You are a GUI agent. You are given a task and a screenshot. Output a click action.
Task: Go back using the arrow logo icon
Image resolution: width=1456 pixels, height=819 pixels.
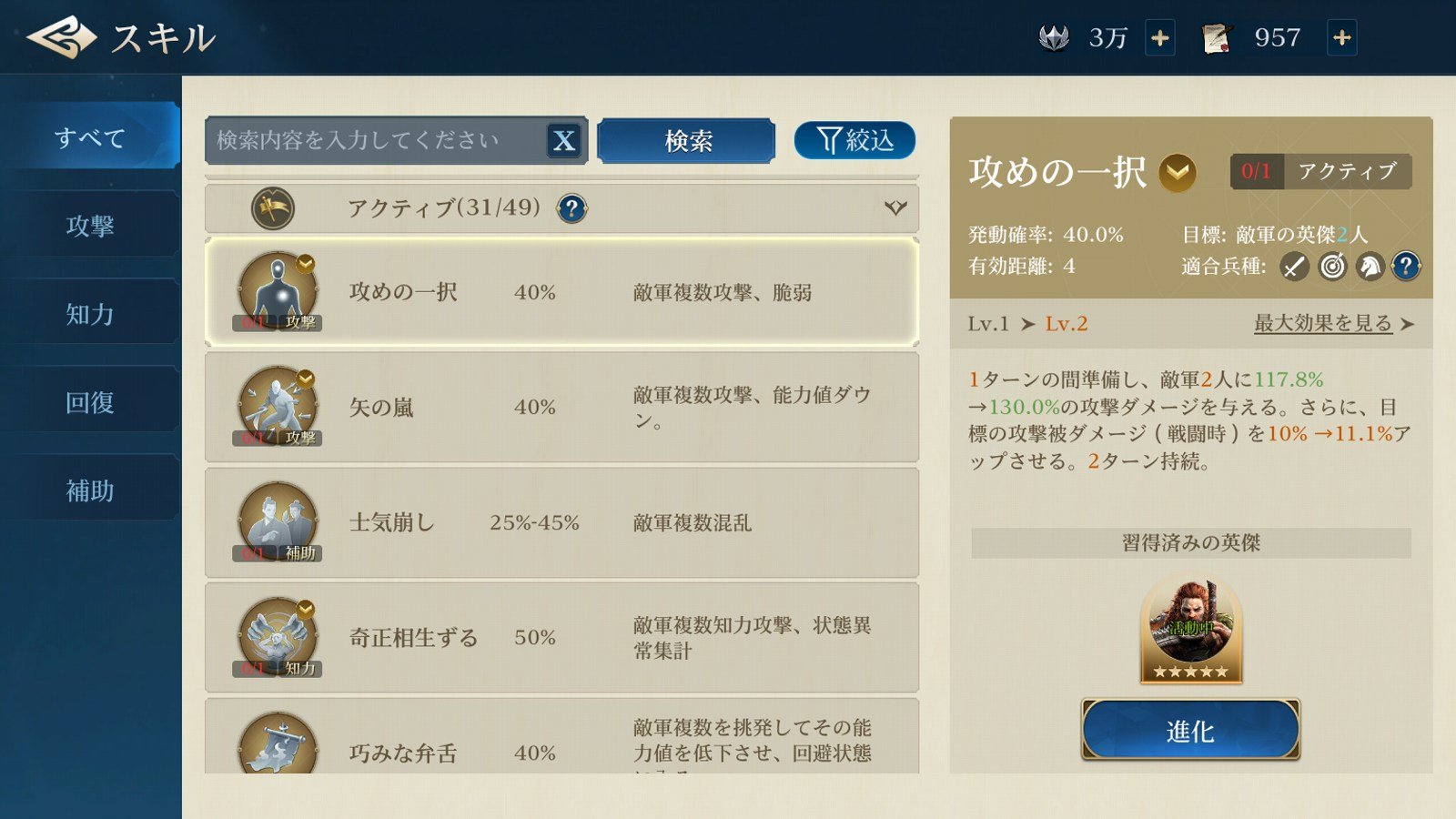(x=62, y=37)
